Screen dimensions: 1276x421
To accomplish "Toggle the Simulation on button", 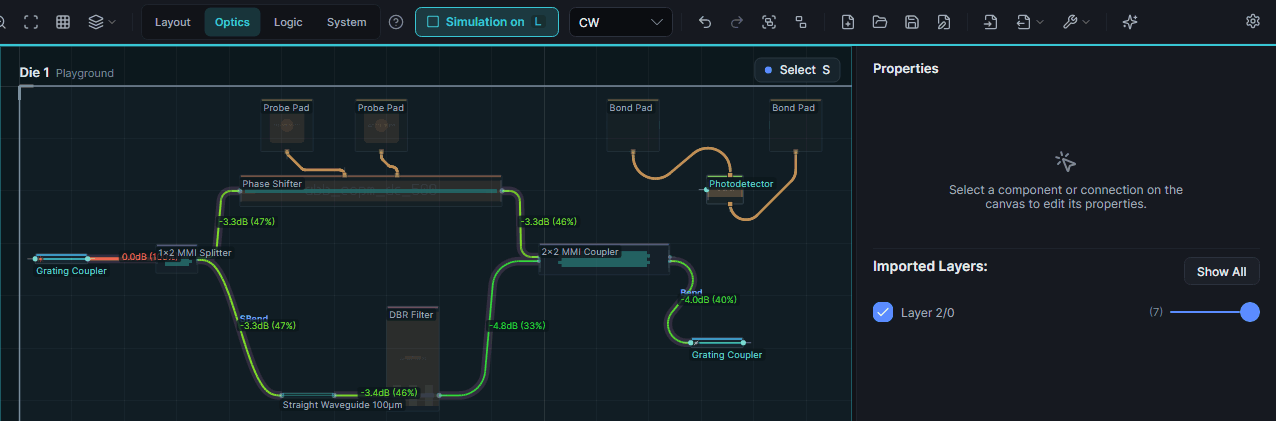I will click(486, 22).
